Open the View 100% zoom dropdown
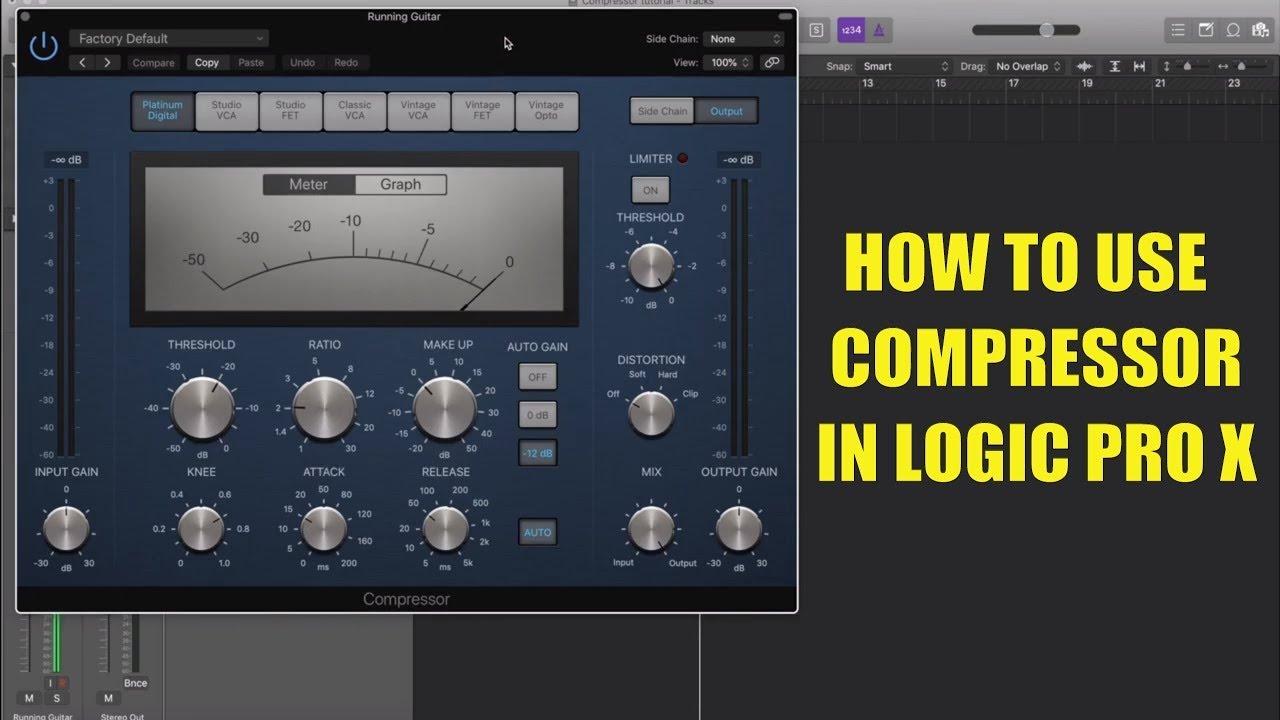This screenshot has width=1280, height=720. (x=727, y=62)
